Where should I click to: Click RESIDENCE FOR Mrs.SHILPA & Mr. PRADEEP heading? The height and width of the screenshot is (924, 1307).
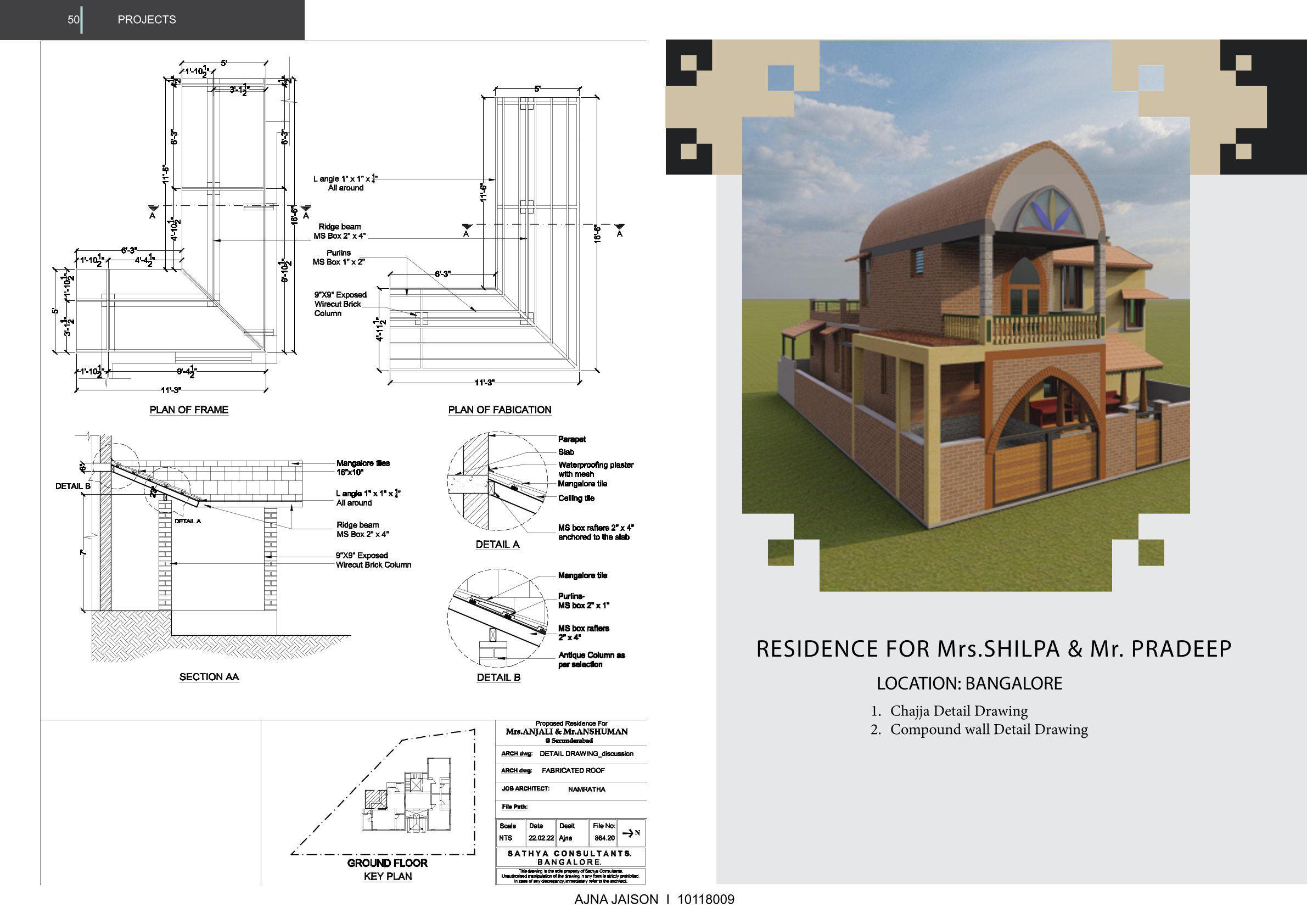(x=994, y=649)
